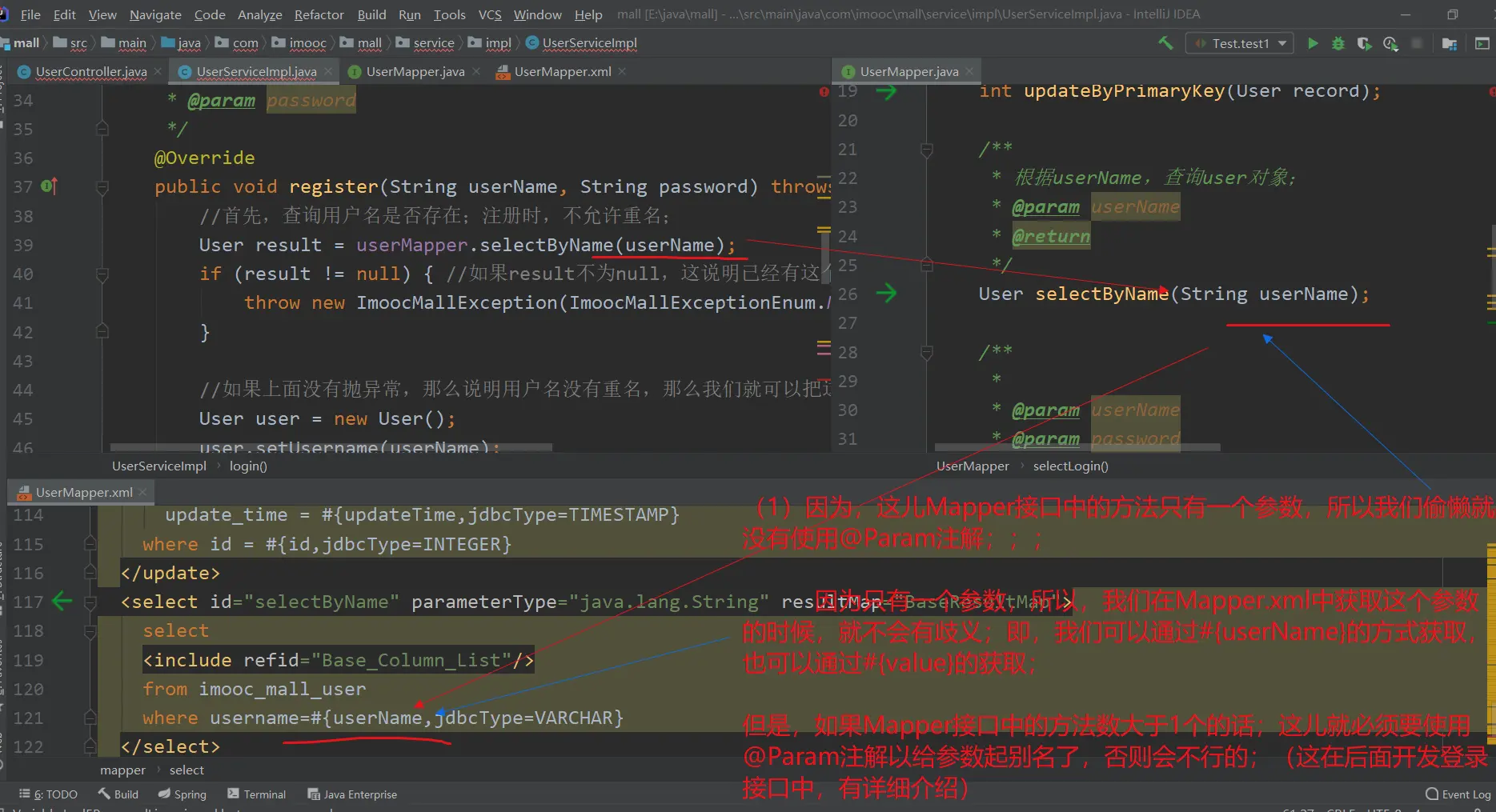Toggle the TODO tool window

[x=48, y=794]
